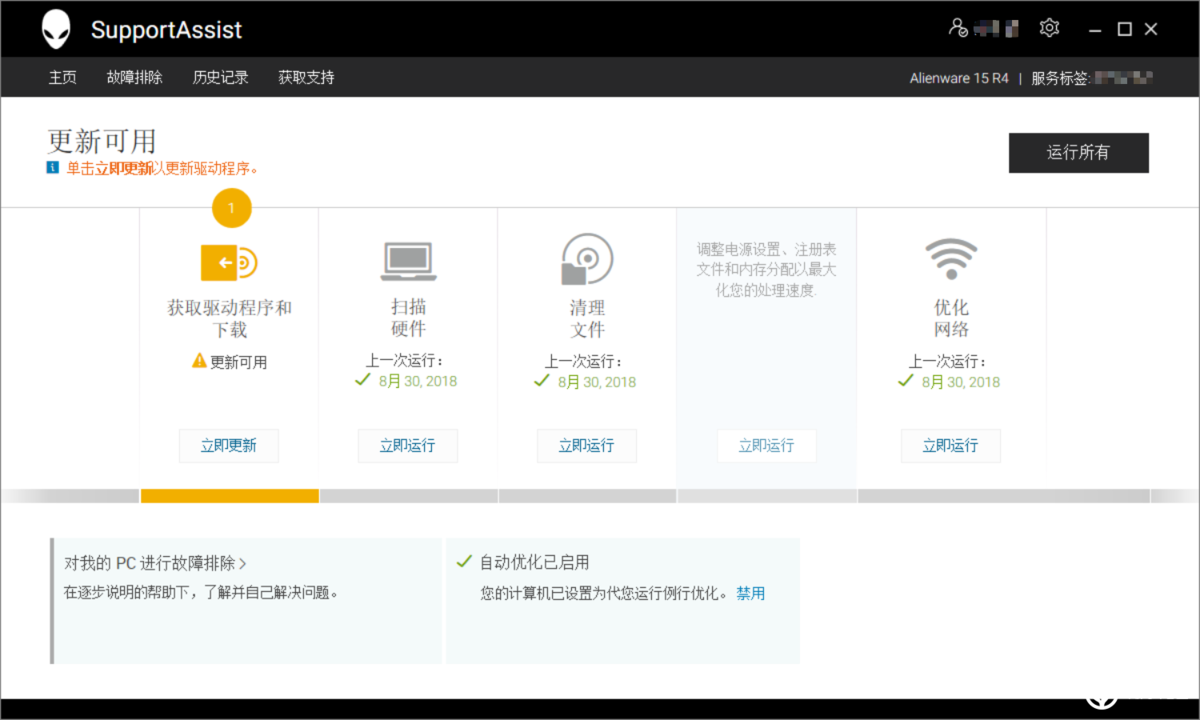
Task: Click 立即运行 on the performance tuning card
Action: tap(767, 446)
